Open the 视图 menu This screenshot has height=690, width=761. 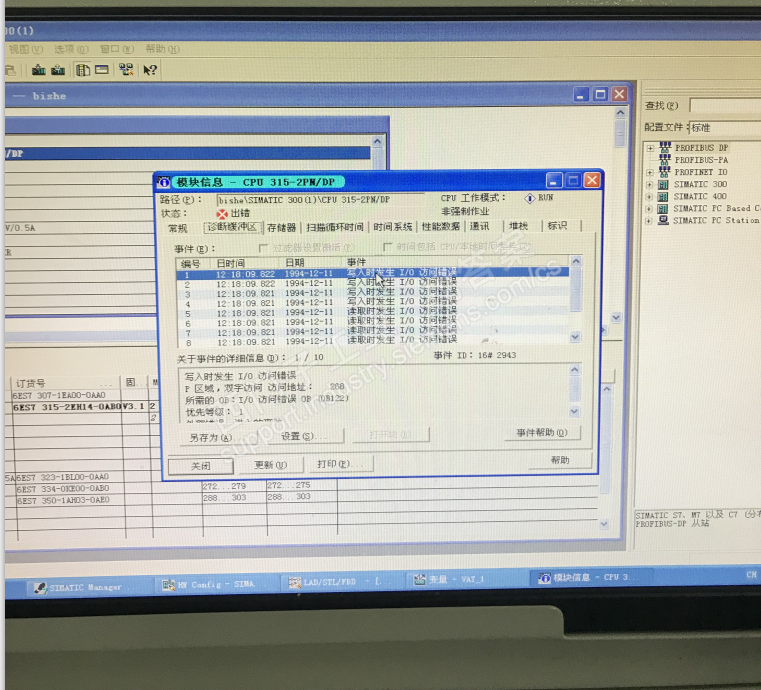(x=26, y=49)
